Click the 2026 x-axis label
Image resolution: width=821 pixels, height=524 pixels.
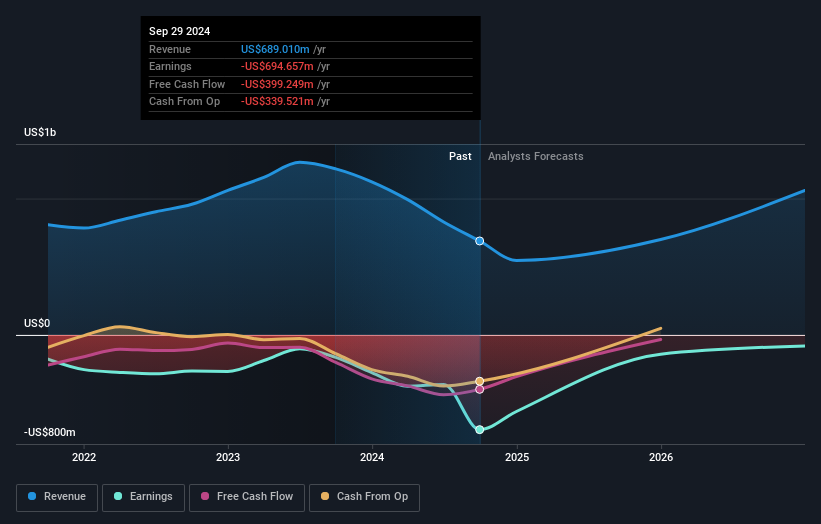pos(661,457)
